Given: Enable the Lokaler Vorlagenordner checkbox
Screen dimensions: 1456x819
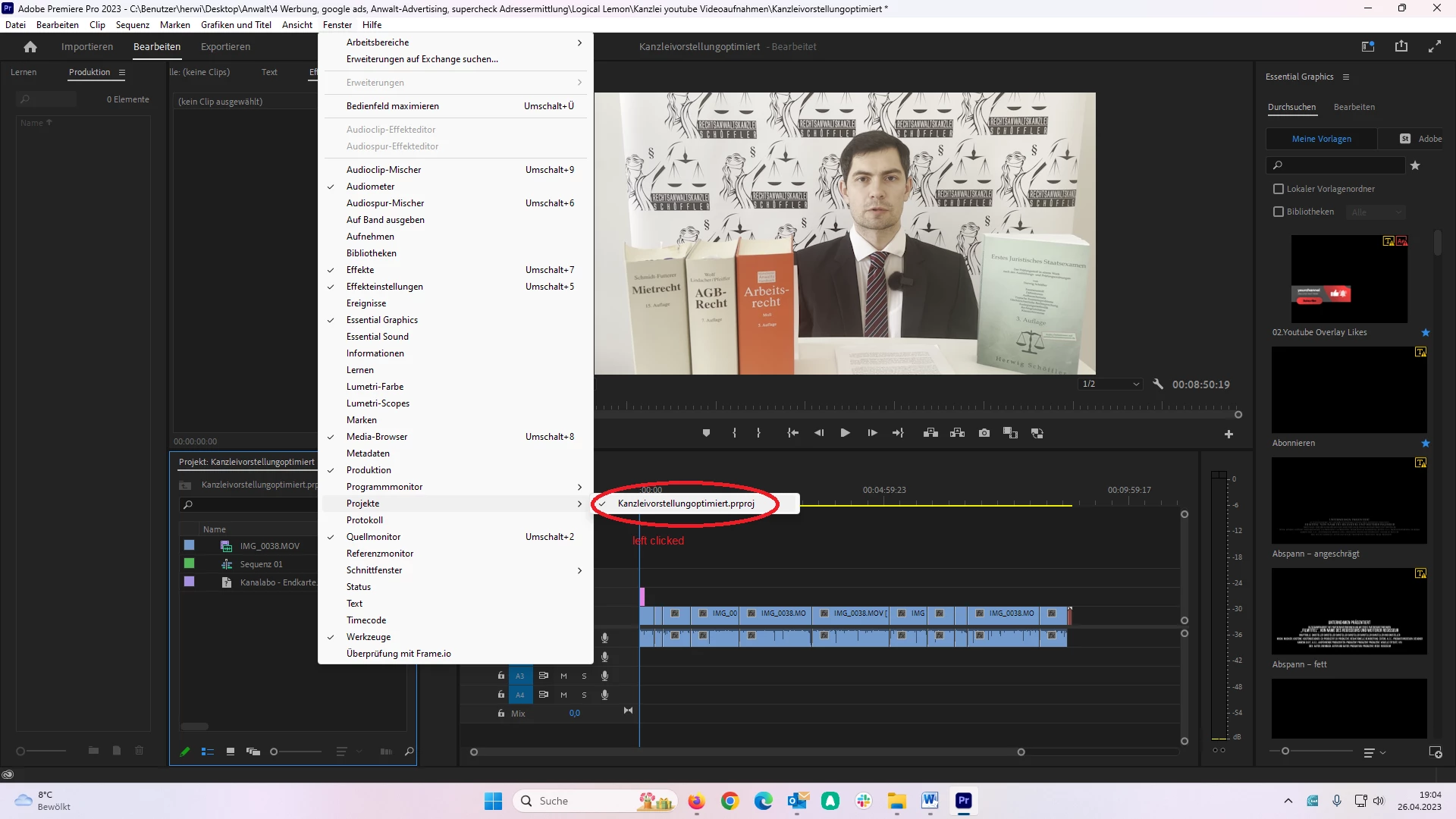Looking at the screenshot, I should pyautogui.click(x=1279, y=189).
